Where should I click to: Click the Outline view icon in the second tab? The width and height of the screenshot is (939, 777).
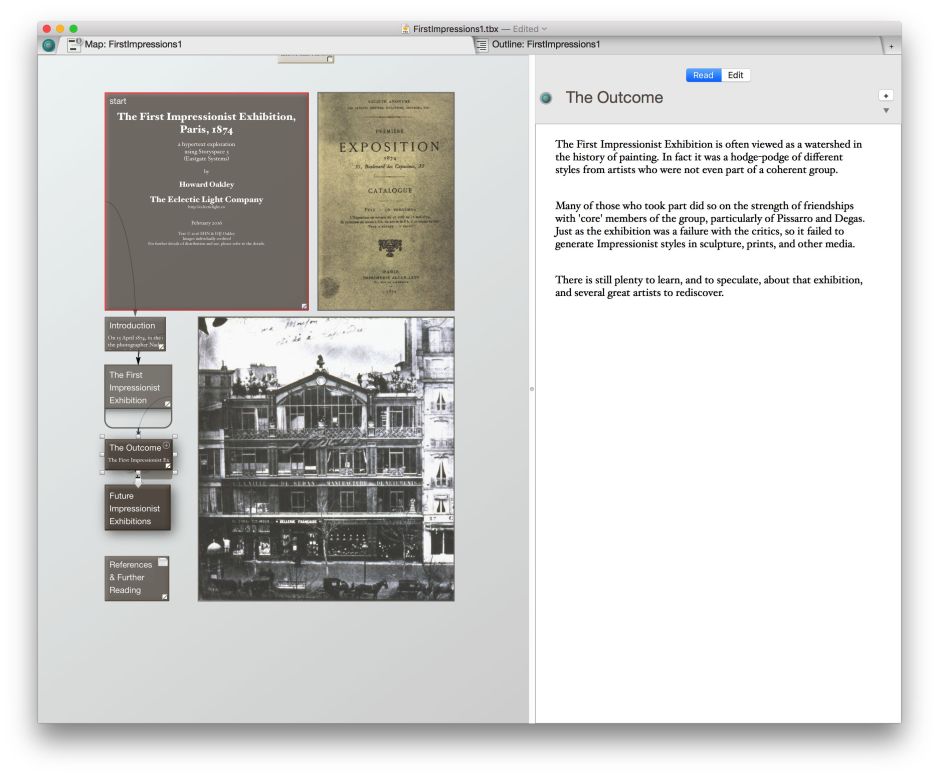coord(482,45)
